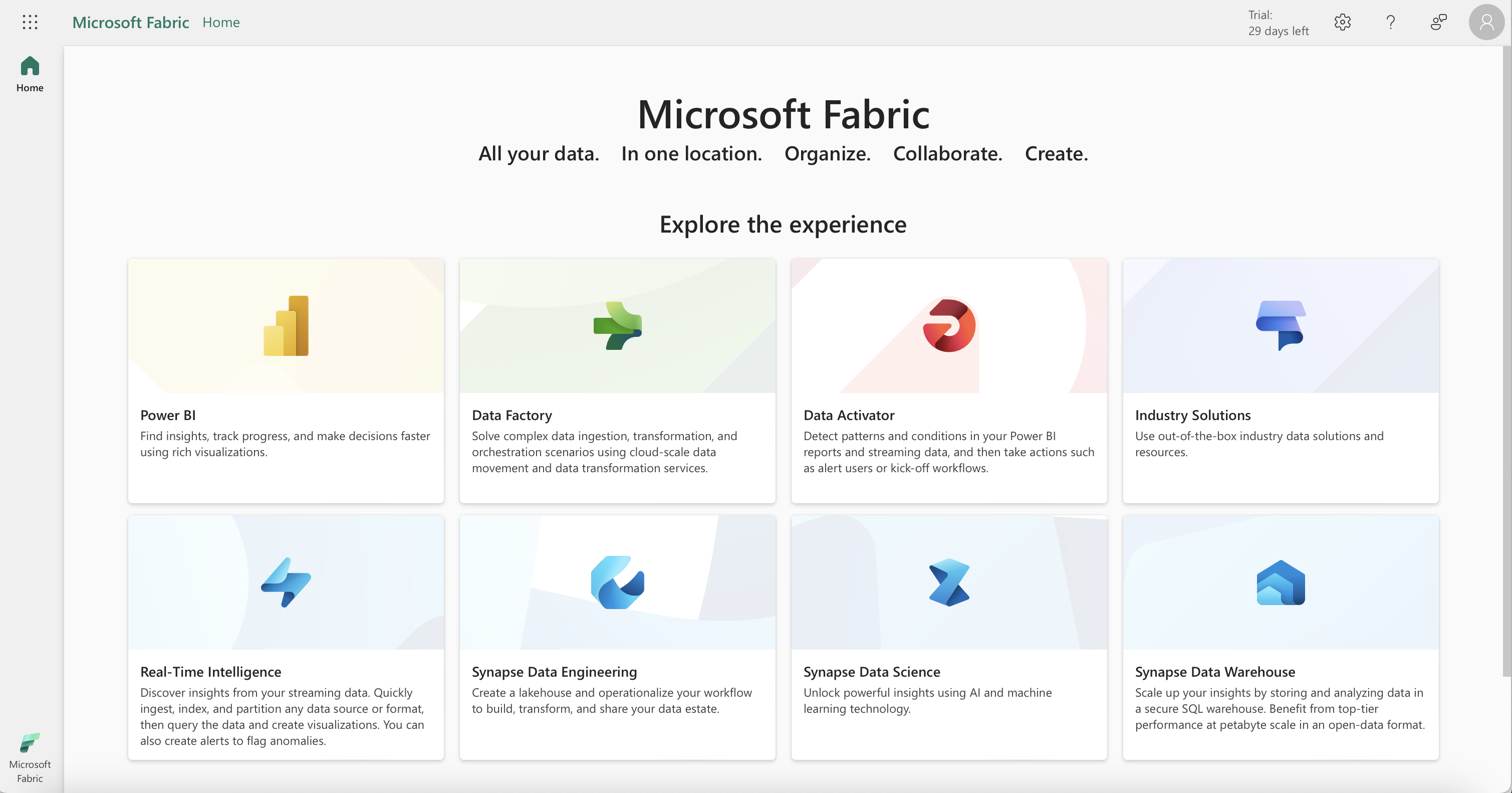Click the Data Factory green icon
This screenshot has height=793, width=1512.
point(617,326)
